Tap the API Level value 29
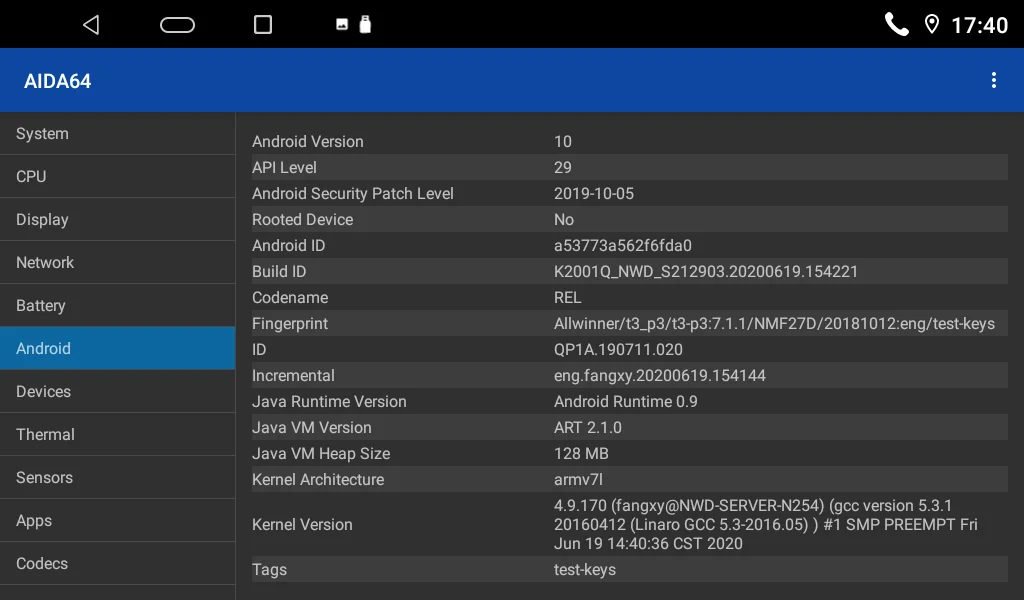1024x600 pixels. pos(562,168)
